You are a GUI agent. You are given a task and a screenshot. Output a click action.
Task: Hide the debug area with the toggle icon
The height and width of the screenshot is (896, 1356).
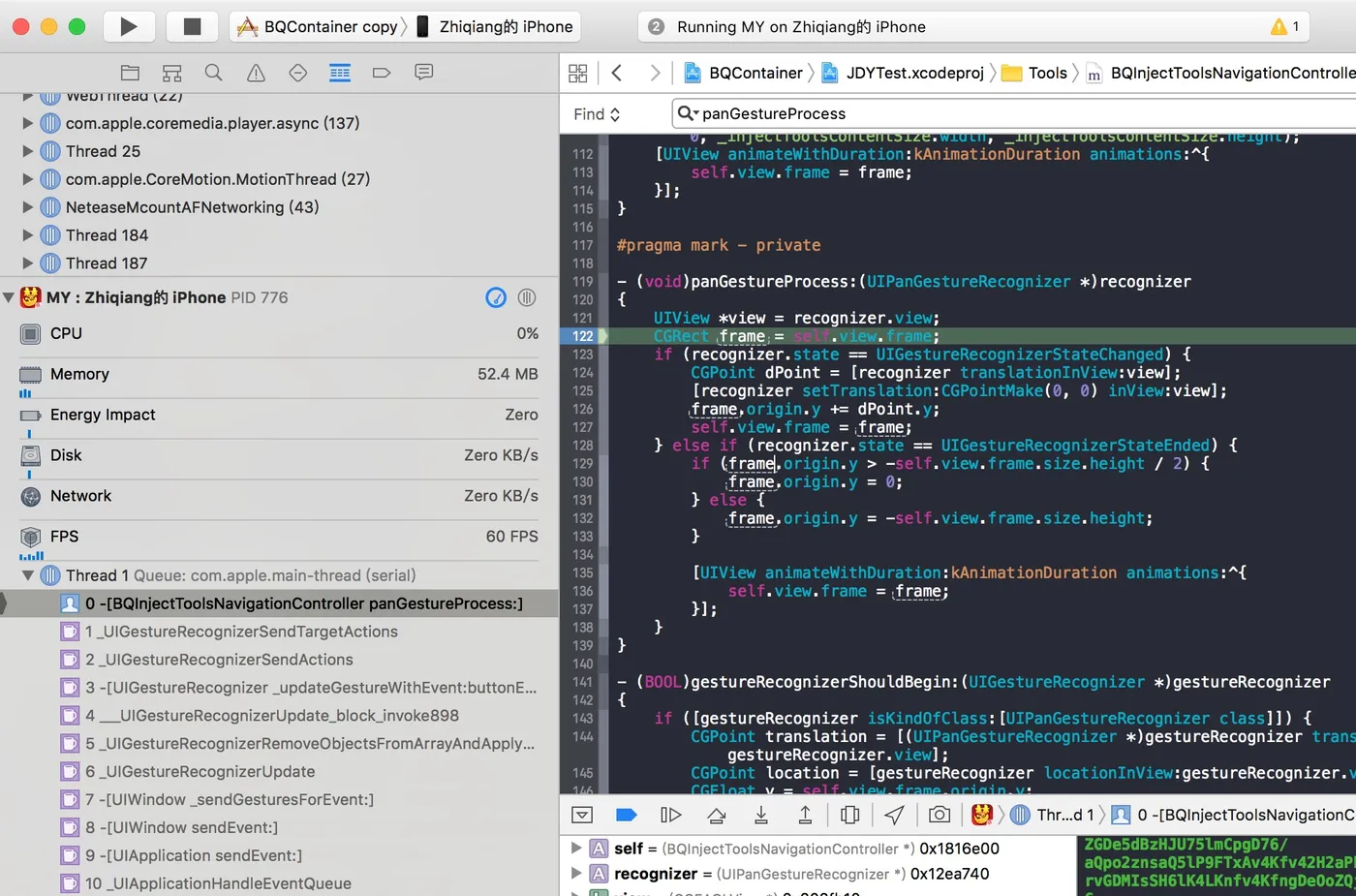(x=582, y=816)
